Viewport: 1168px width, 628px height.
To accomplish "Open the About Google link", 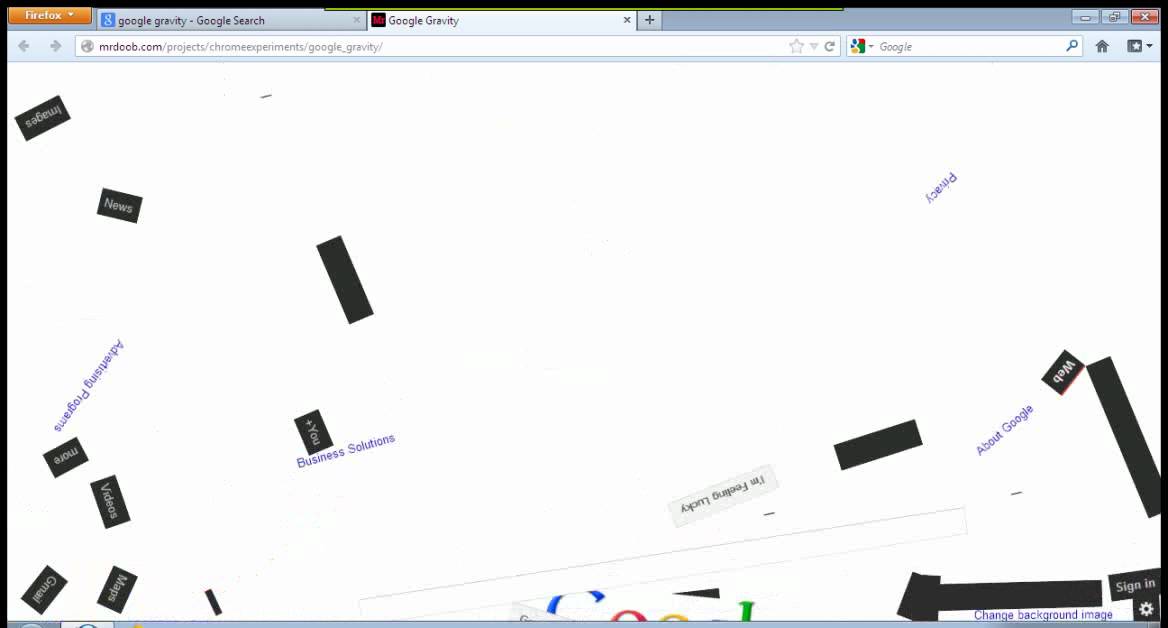I will tap(1004, 430).
